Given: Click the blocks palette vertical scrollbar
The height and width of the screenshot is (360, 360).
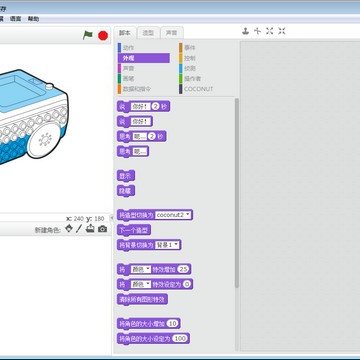Looking at the screenshot, I should (237, 193).
